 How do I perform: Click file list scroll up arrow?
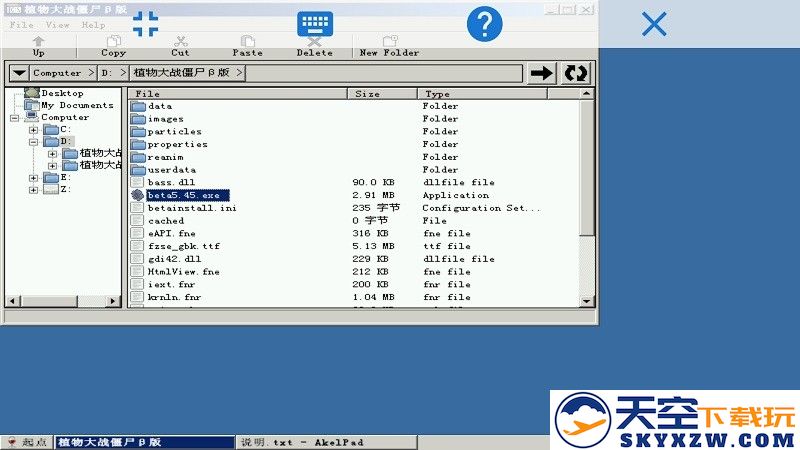coord(587,94)
